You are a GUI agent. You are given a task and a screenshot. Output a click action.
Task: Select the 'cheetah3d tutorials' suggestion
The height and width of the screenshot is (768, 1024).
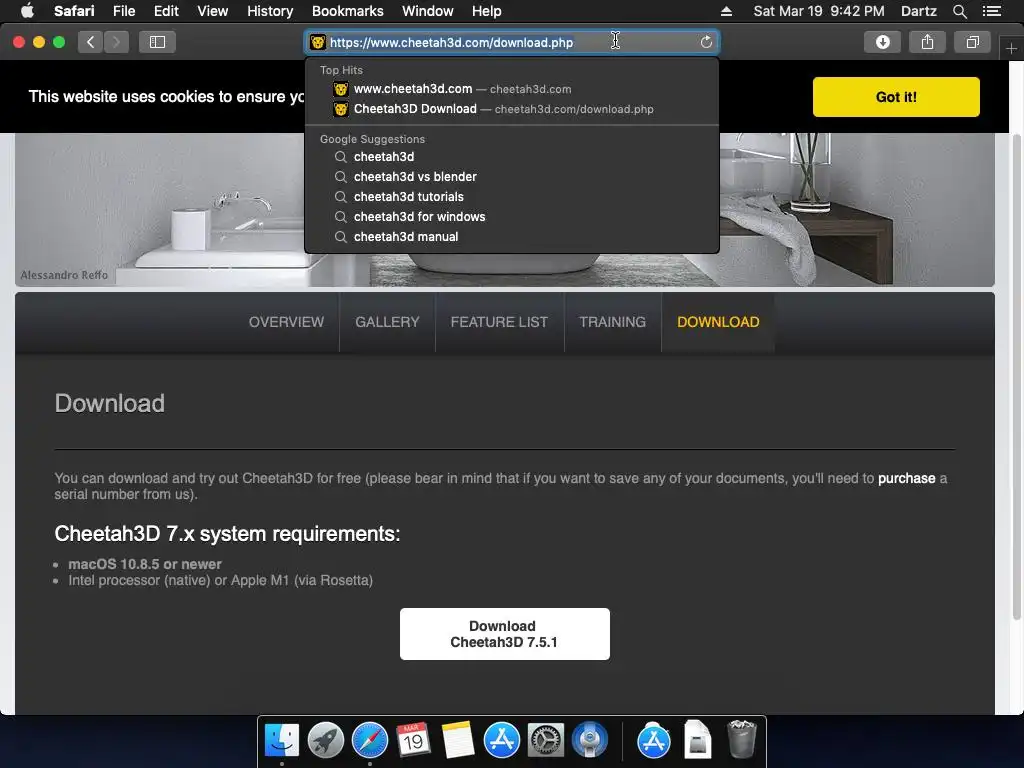tap(512, 197)
